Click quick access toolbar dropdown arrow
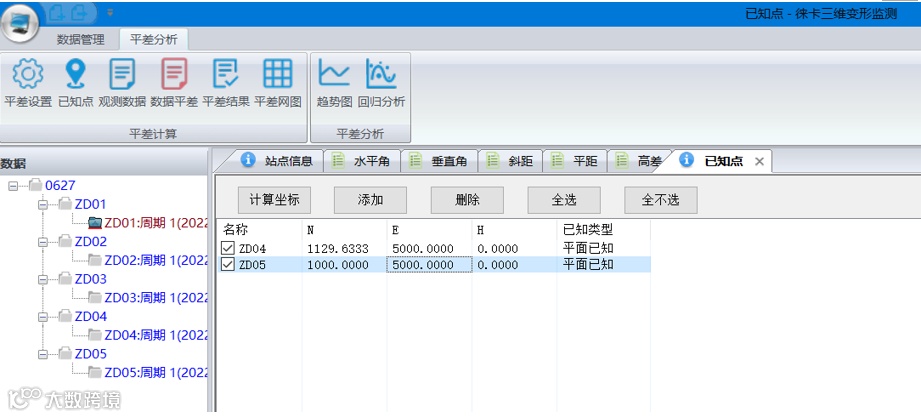This screenshot has width=921, height=417. (x=110, y=12)
